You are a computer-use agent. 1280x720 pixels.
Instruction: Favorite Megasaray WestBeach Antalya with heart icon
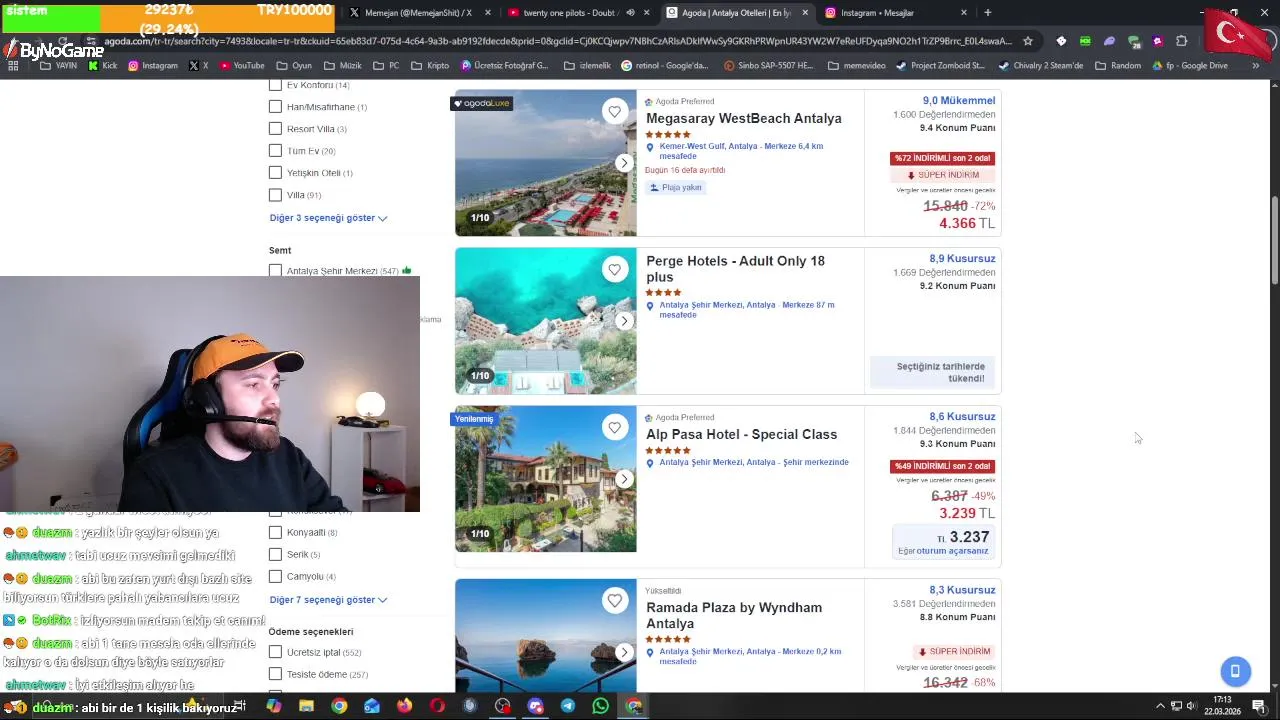tap(615, 112)
